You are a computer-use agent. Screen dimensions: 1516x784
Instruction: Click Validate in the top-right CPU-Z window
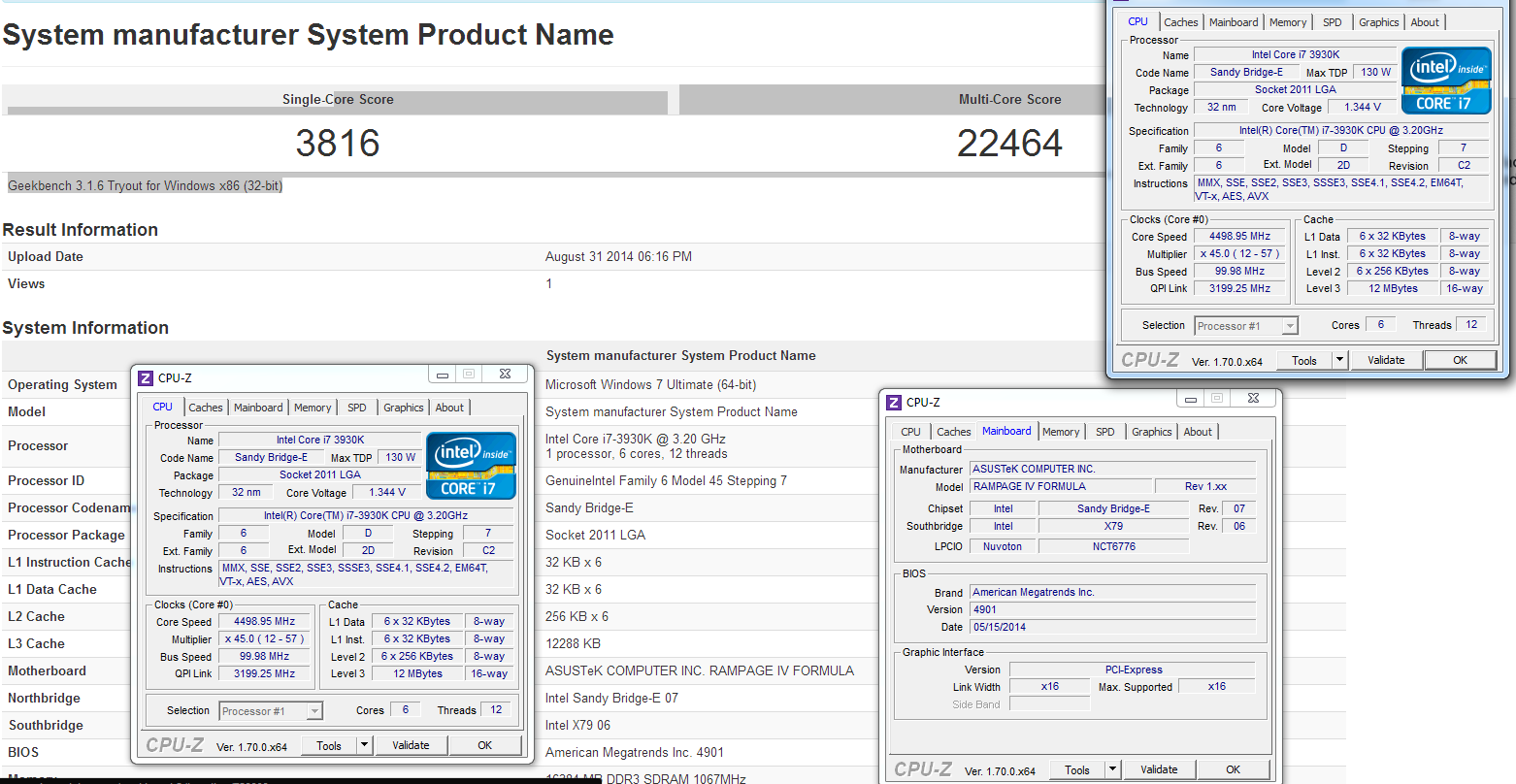(x=1386, y=360)
